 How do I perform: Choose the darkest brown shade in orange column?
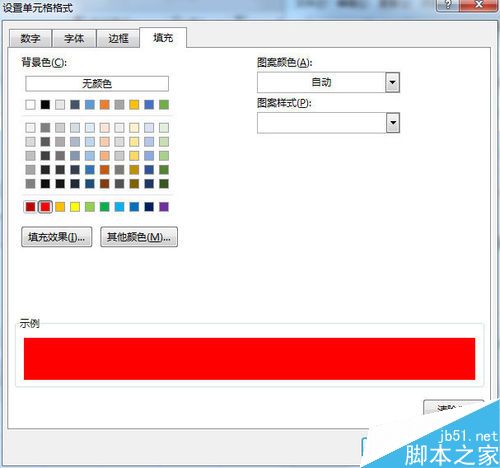105,184
